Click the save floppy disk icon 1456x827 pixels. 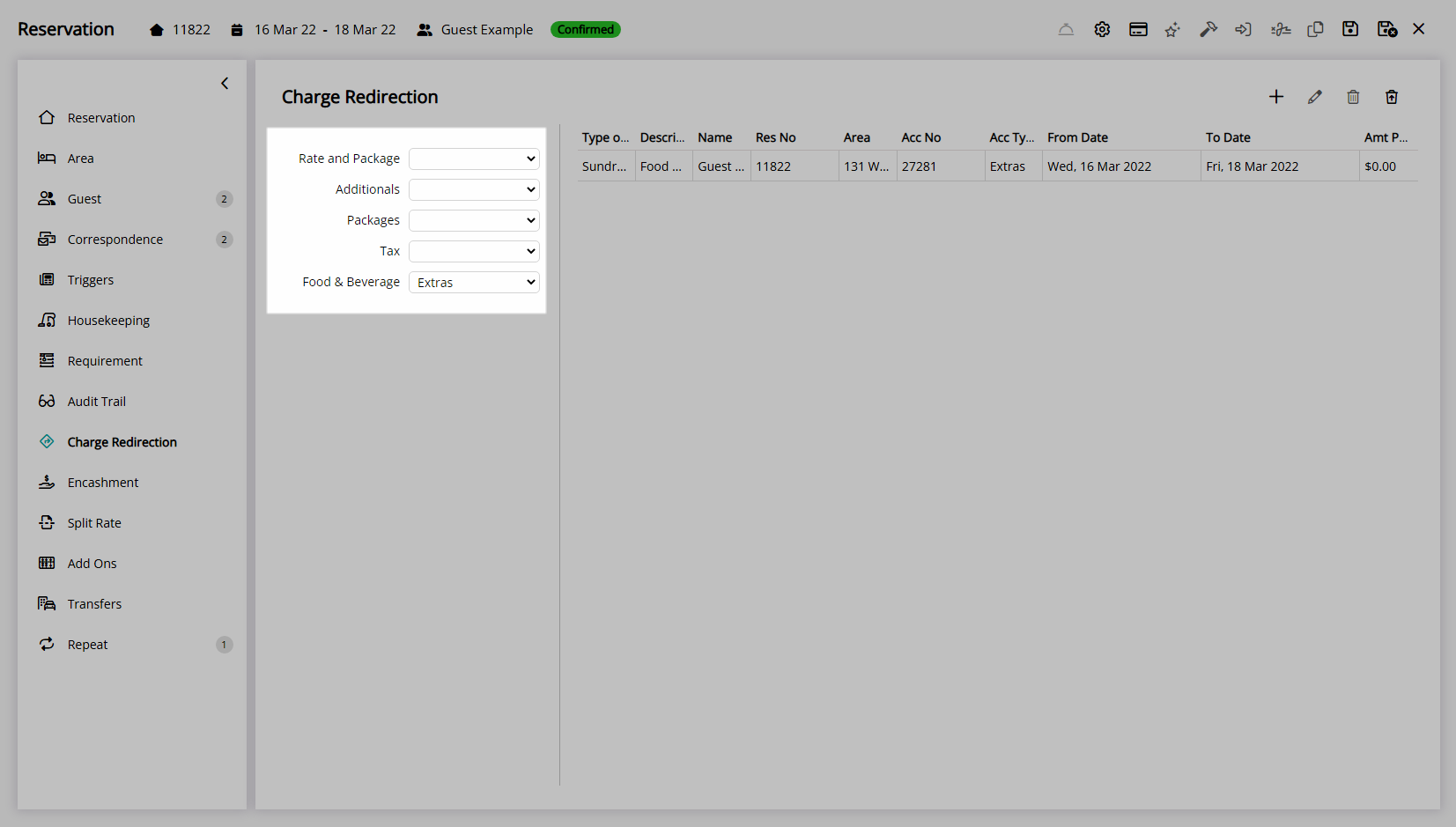(1350, 29)
